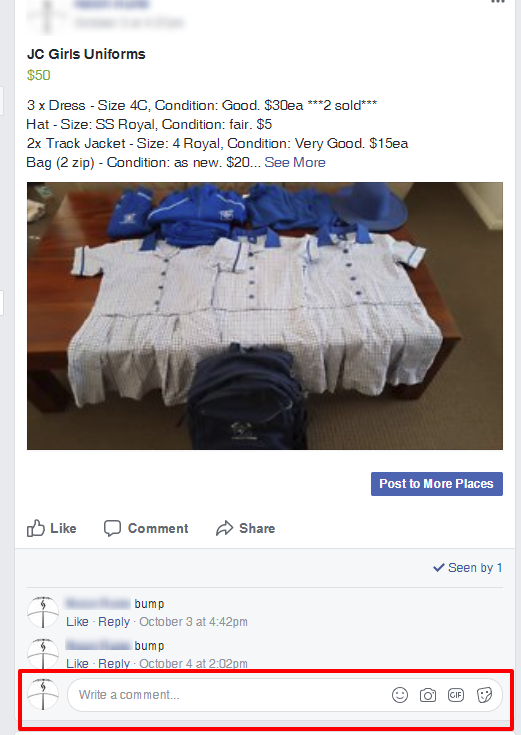The height and width of the screenshot is (735, 521).
Task: Open the GIF picker in comment box
Action: pyautogui.click(x=456, y=695)
